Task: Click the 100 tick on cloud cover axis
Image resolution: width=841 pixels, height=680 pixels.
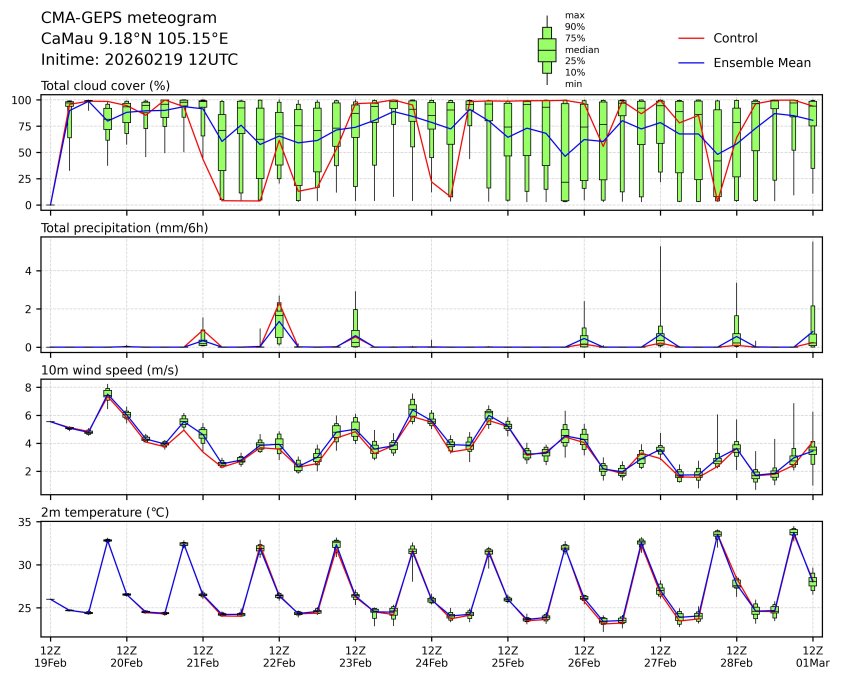Action: click(x=24, y=100)
